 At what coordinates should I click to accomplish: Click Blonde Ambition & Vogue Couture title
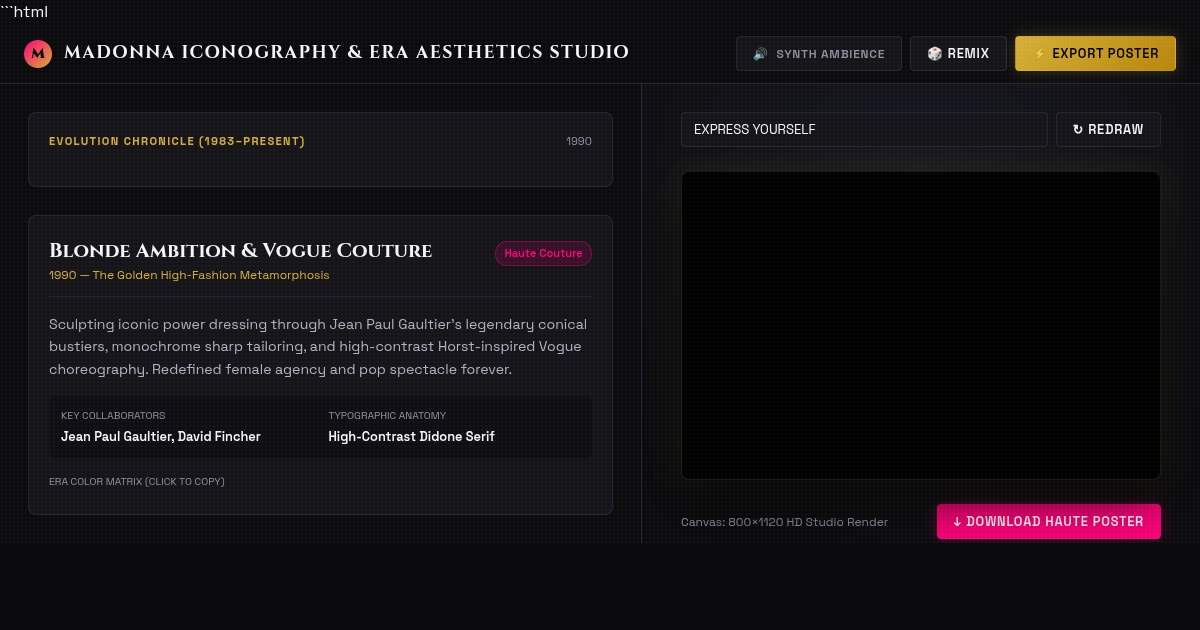tap(241, 251)
